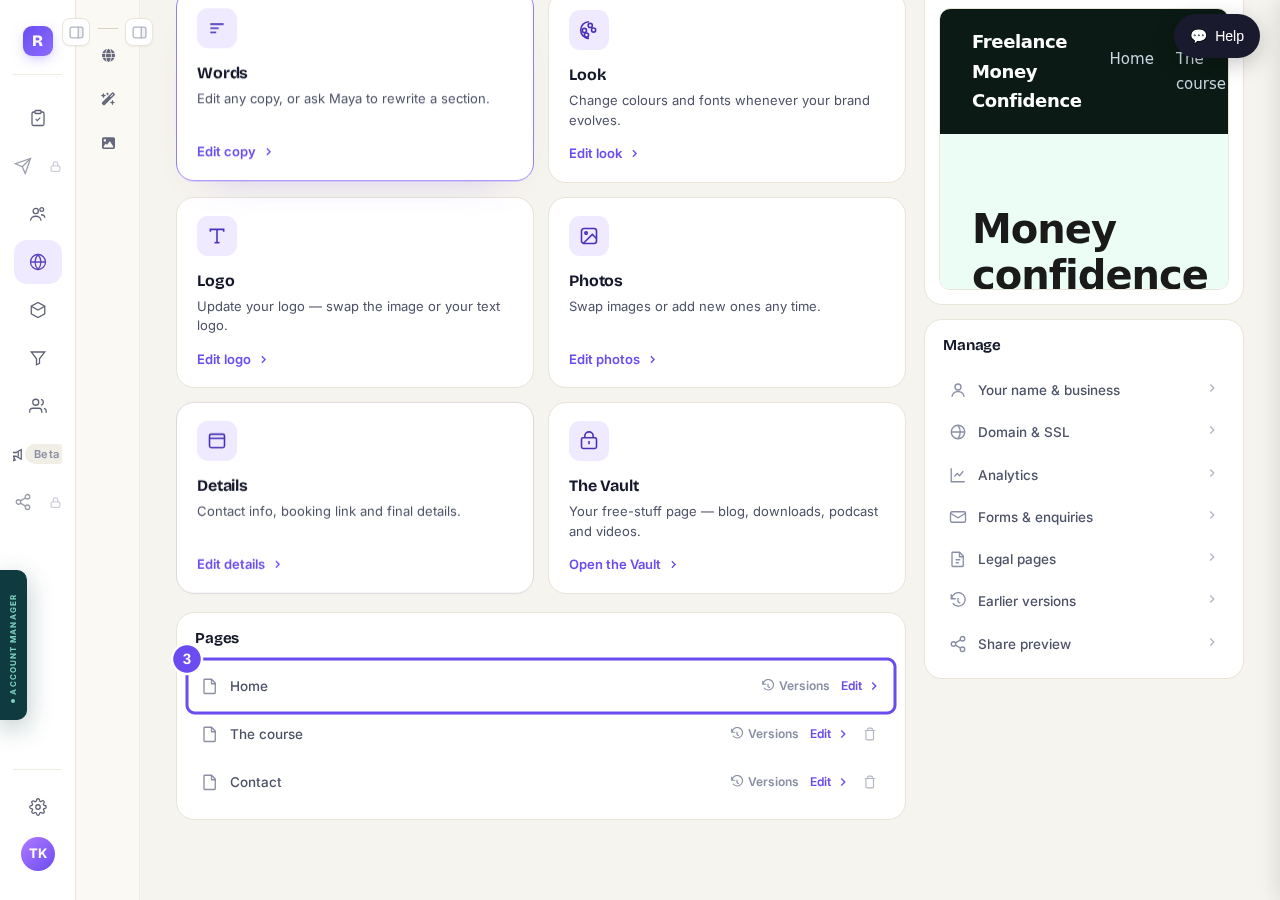Toggle the second panel layout icon

point(139,32)
